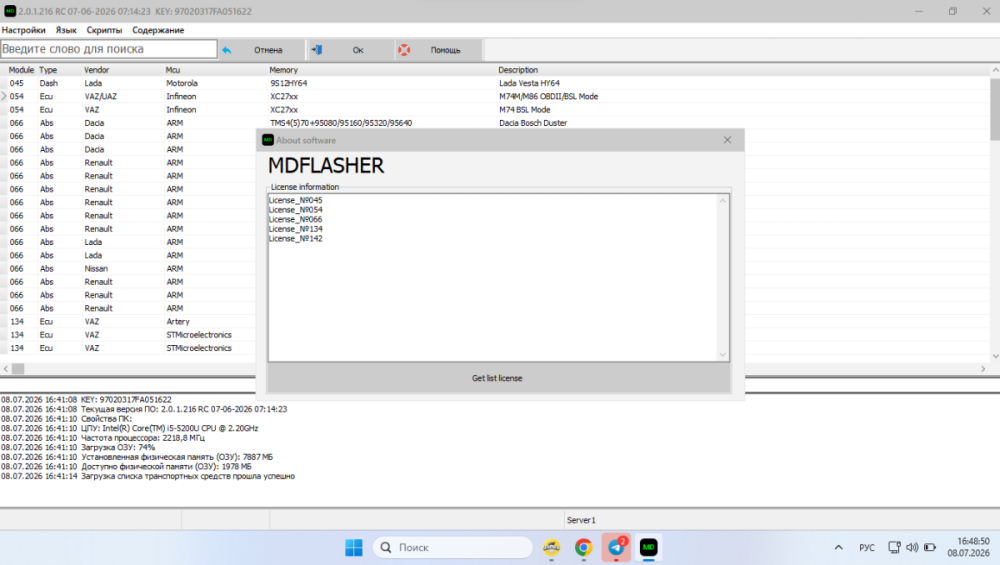Open the Содержание menu
The image size is (1000, 565).
158,30
